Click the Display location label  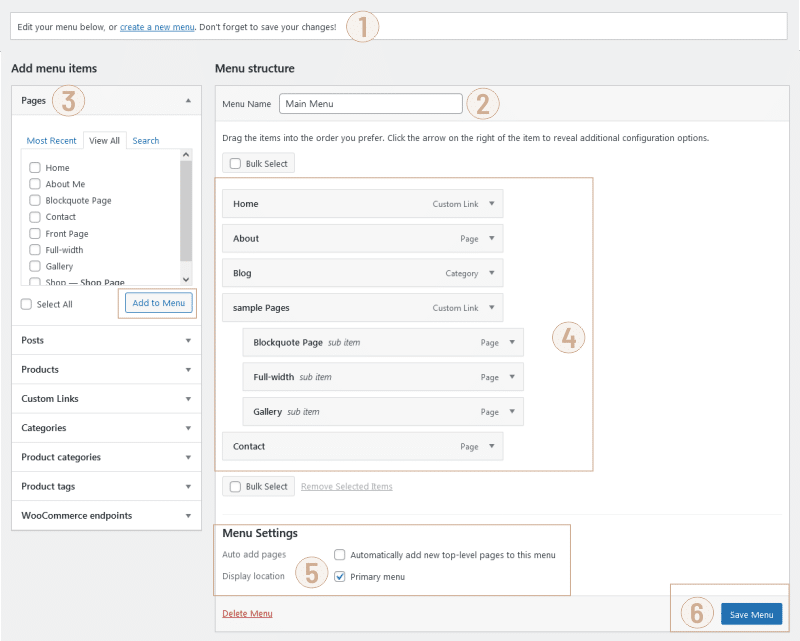[254, 576]
